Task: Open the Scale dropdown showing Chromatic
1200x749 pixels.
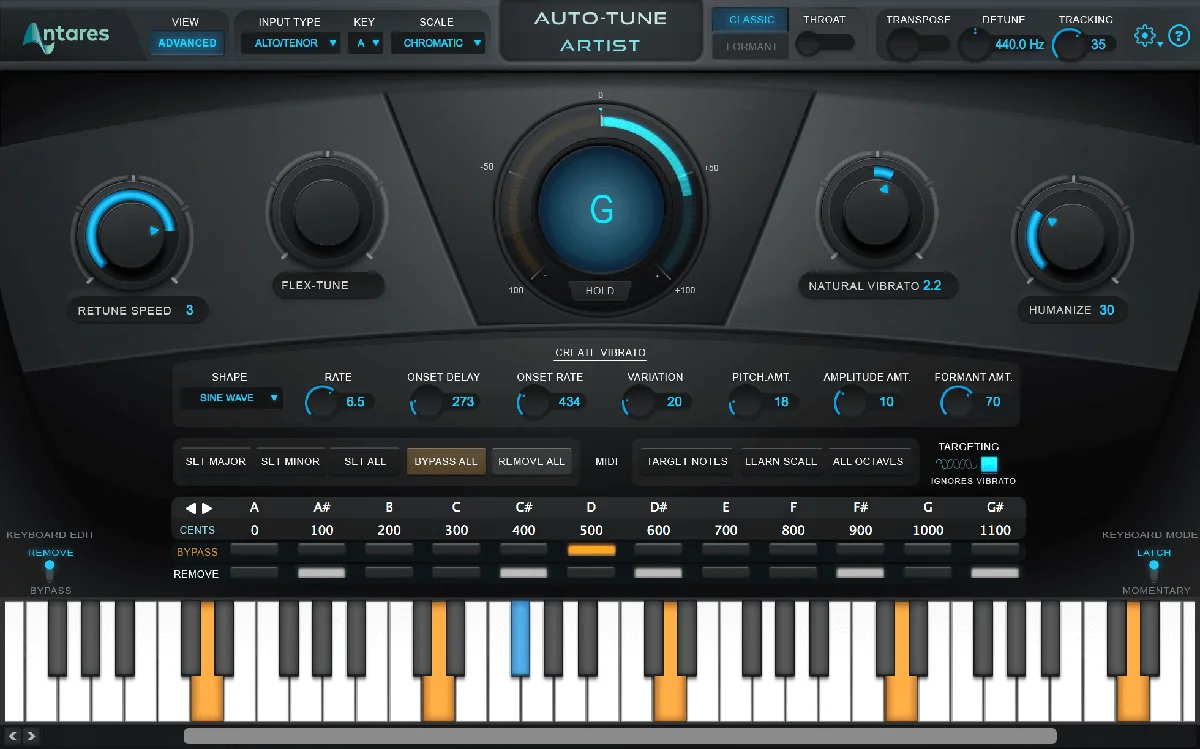Action: point(438,43)
